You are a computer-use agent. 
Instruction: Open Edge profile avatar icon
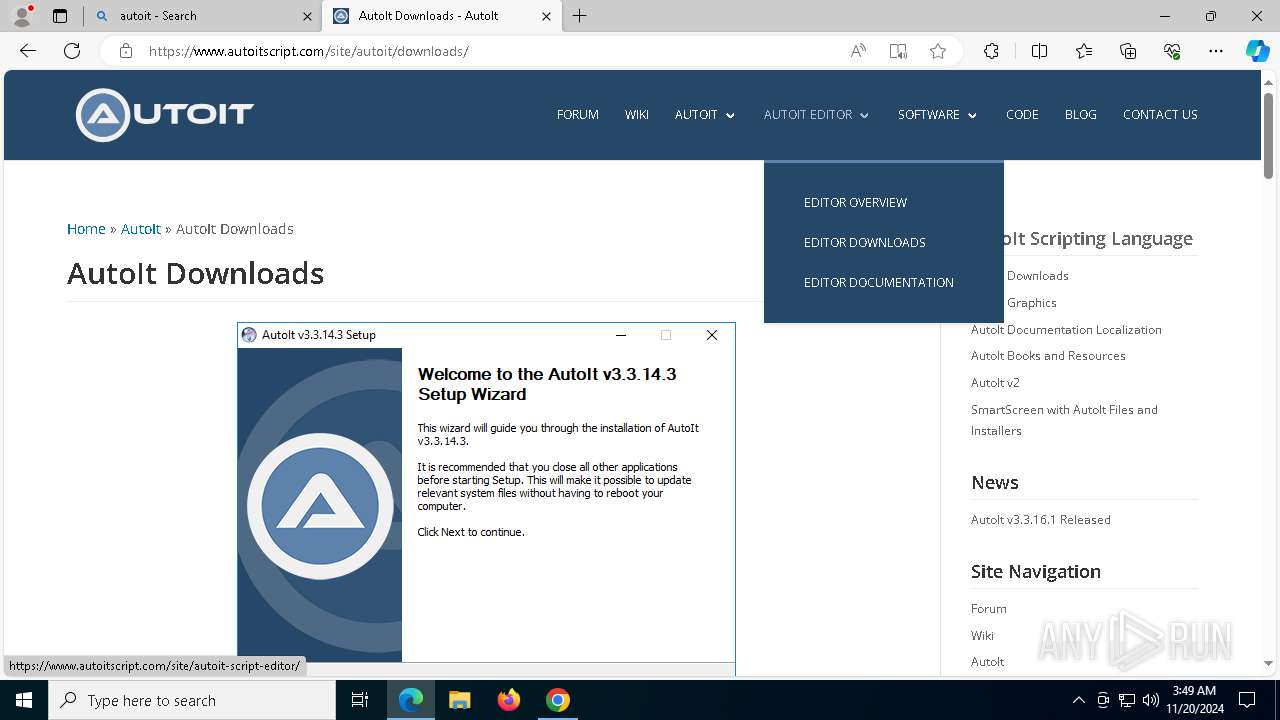pyautogui.click(x=22, y=15)
